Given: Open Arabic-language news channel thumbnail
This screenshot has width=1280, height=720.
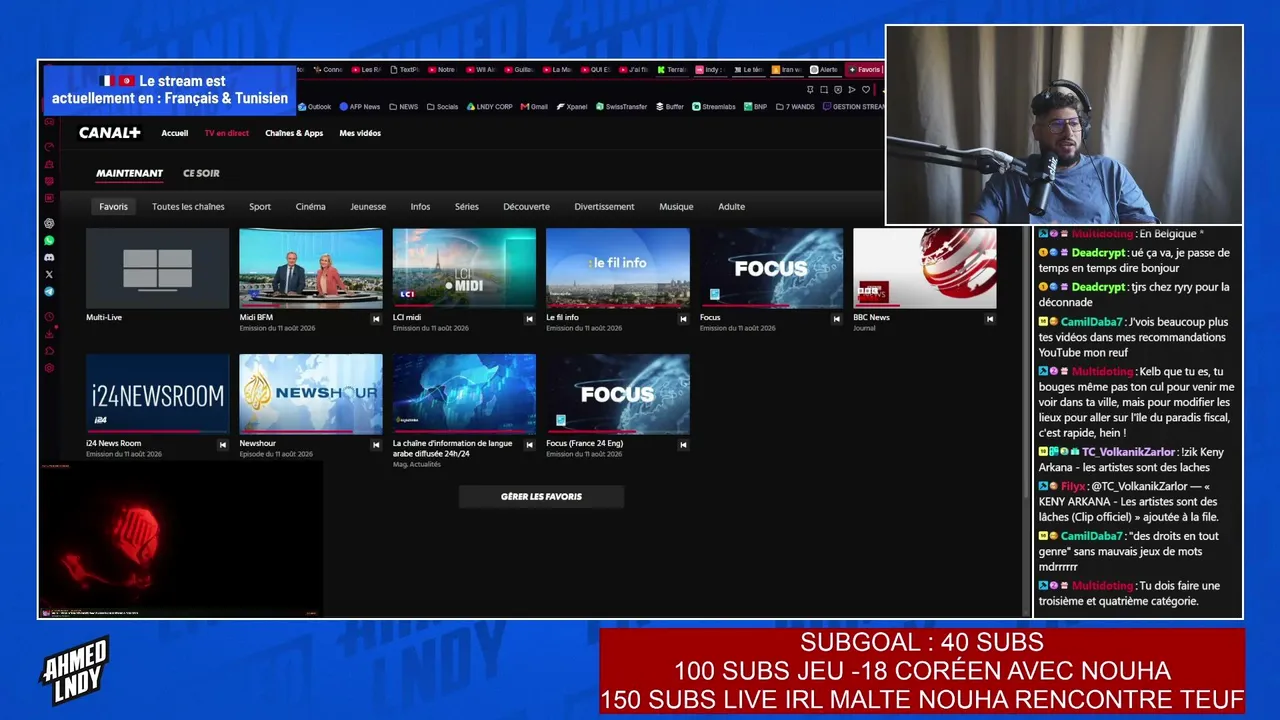Looking at the screenshot, I should pos(464,394).
